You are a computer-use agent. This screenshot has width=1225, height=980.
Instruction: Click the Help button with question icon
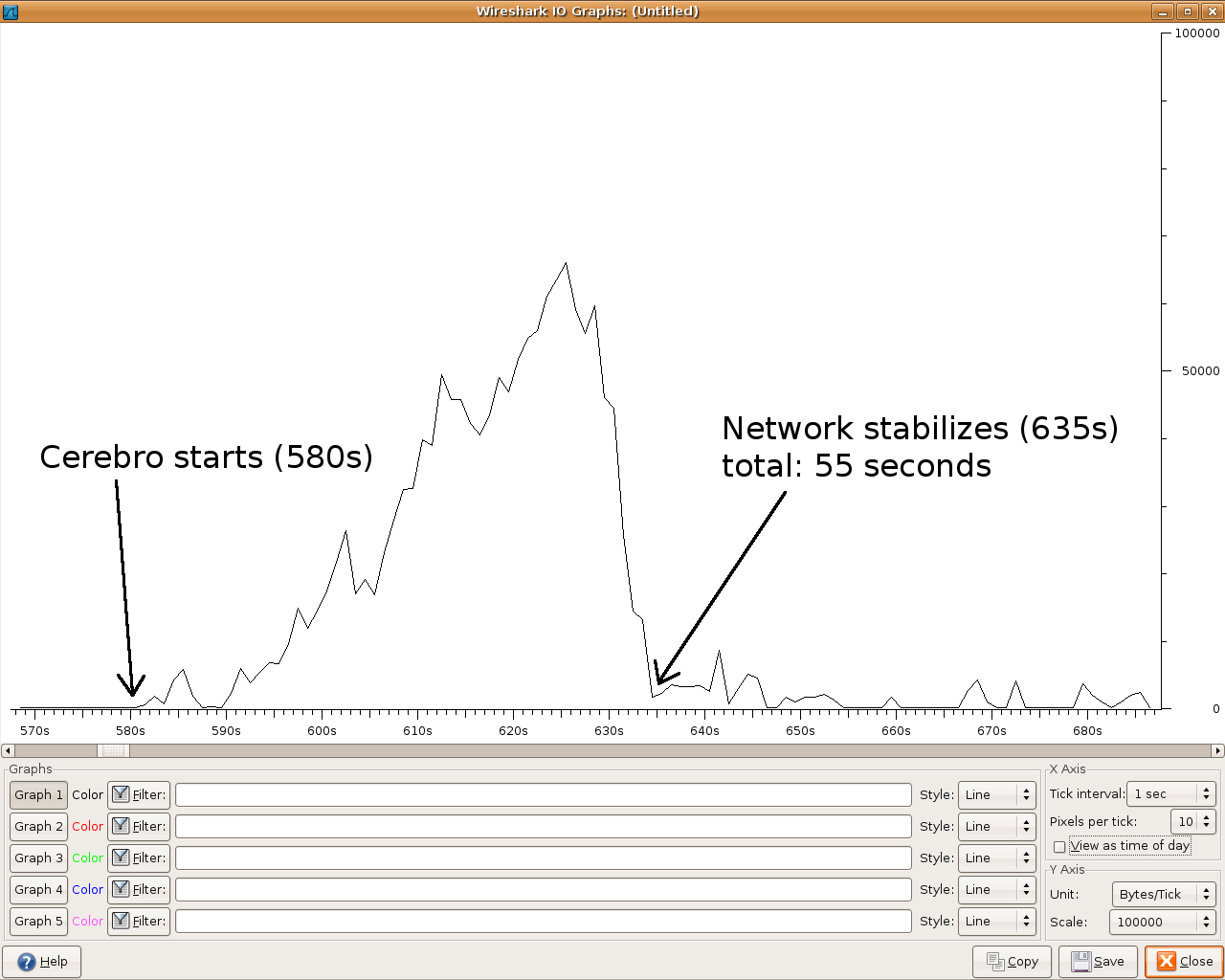(42, 962)
